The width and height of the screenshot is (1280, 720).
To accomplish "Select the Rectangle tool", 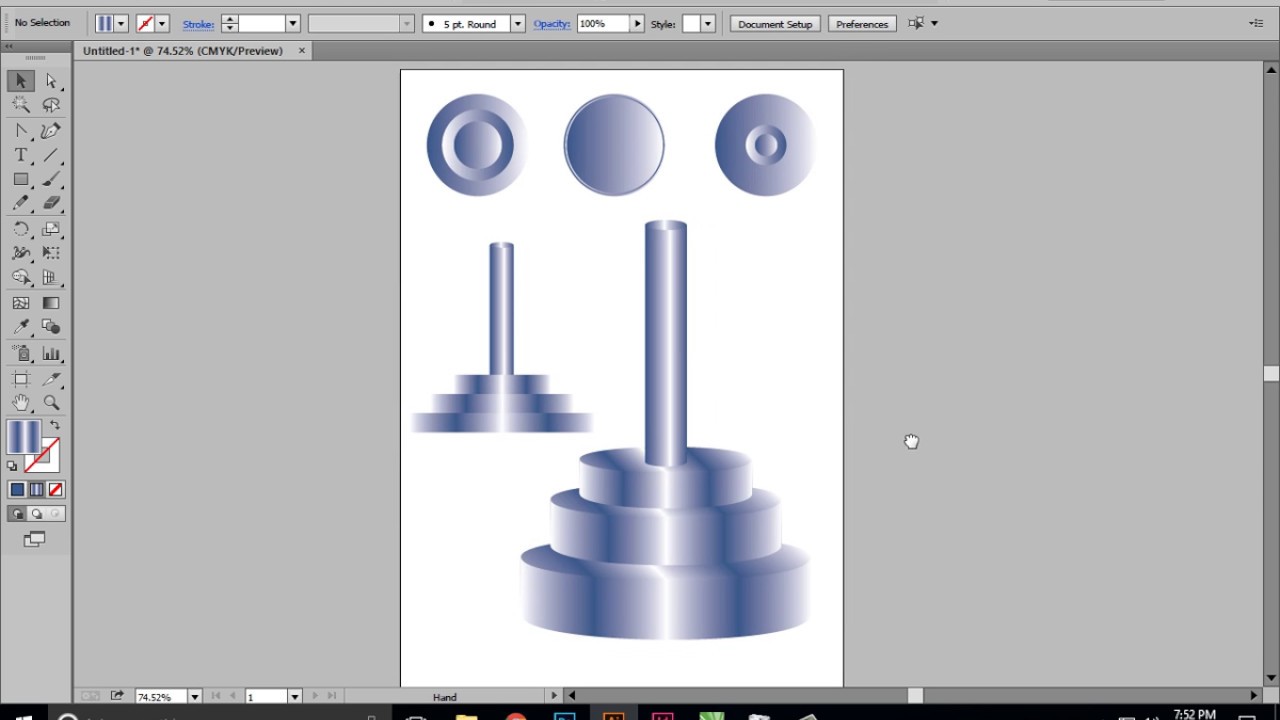I will point(21,179).
